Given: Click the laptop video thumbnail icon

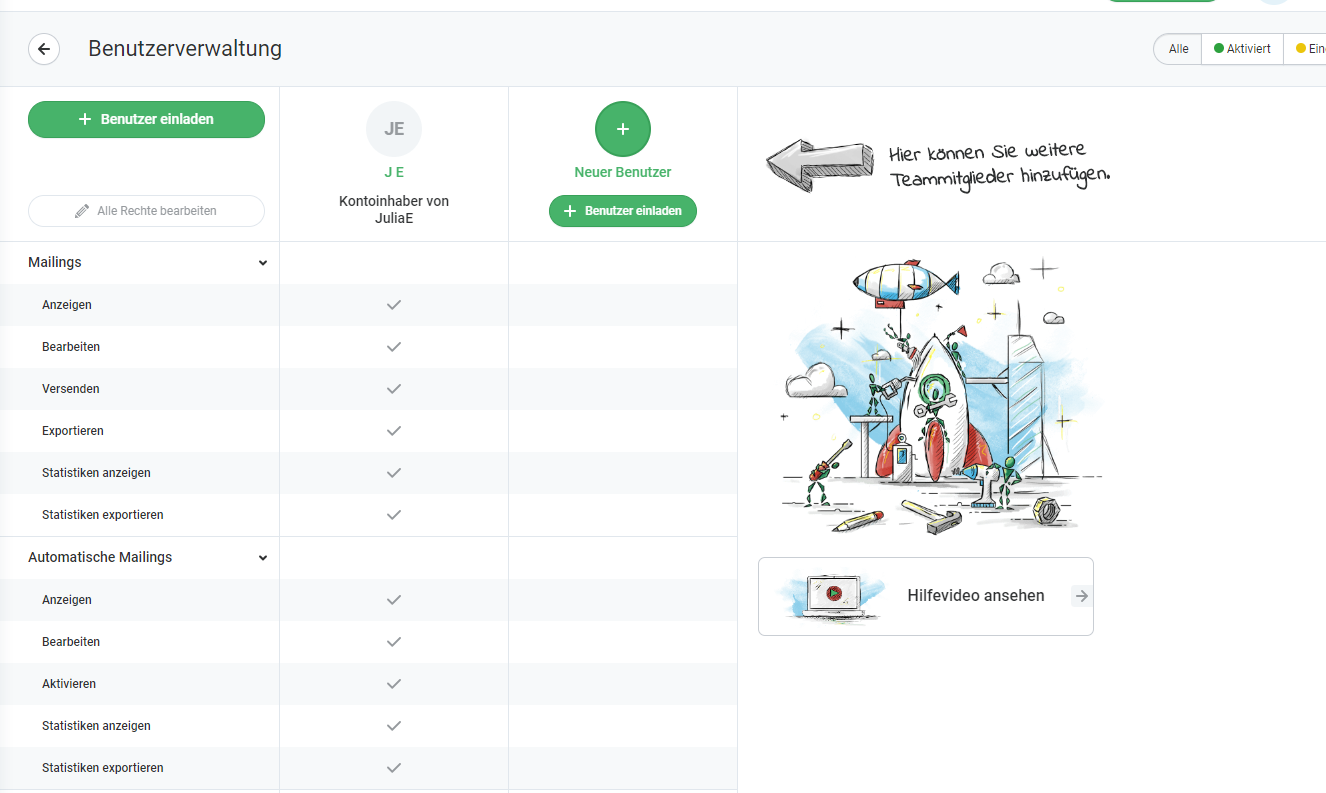Looking at the screenshot, I should pyautogui.click(x=832, y=595).
